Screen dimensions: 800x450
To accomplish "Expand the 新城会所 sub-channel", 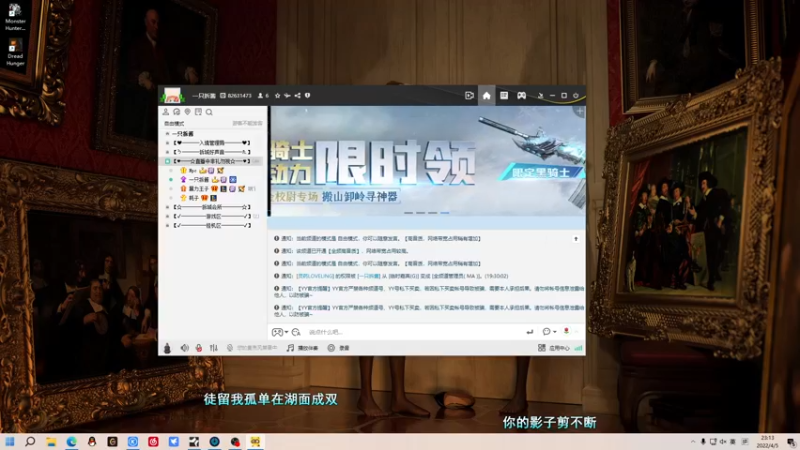I will click(x=167, y=207).
